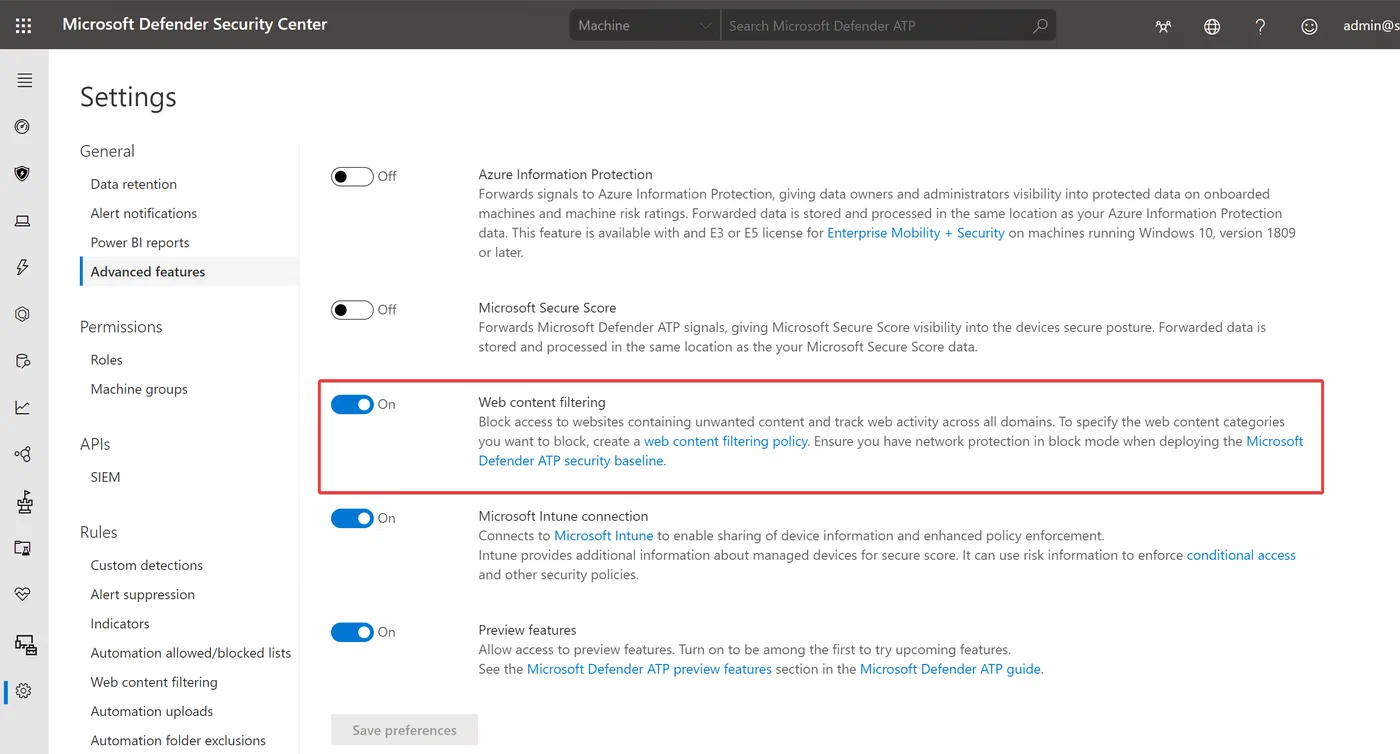The height and width of the screenshot is (754, 1400).
Task: Open Alert suppression rules
Action: tap(143, 594)
